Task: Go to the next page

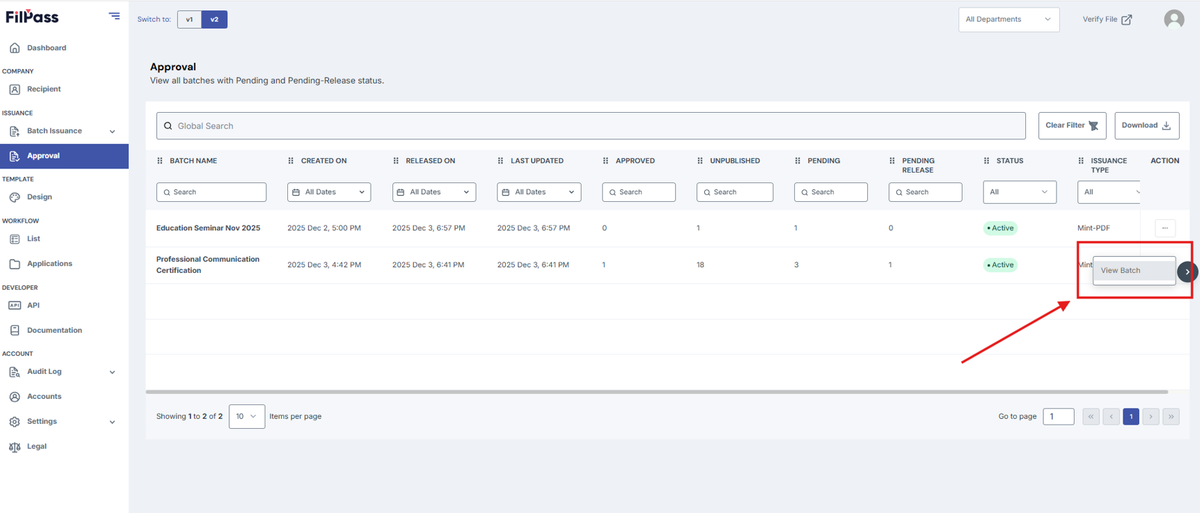Action: pos(1151,416)
